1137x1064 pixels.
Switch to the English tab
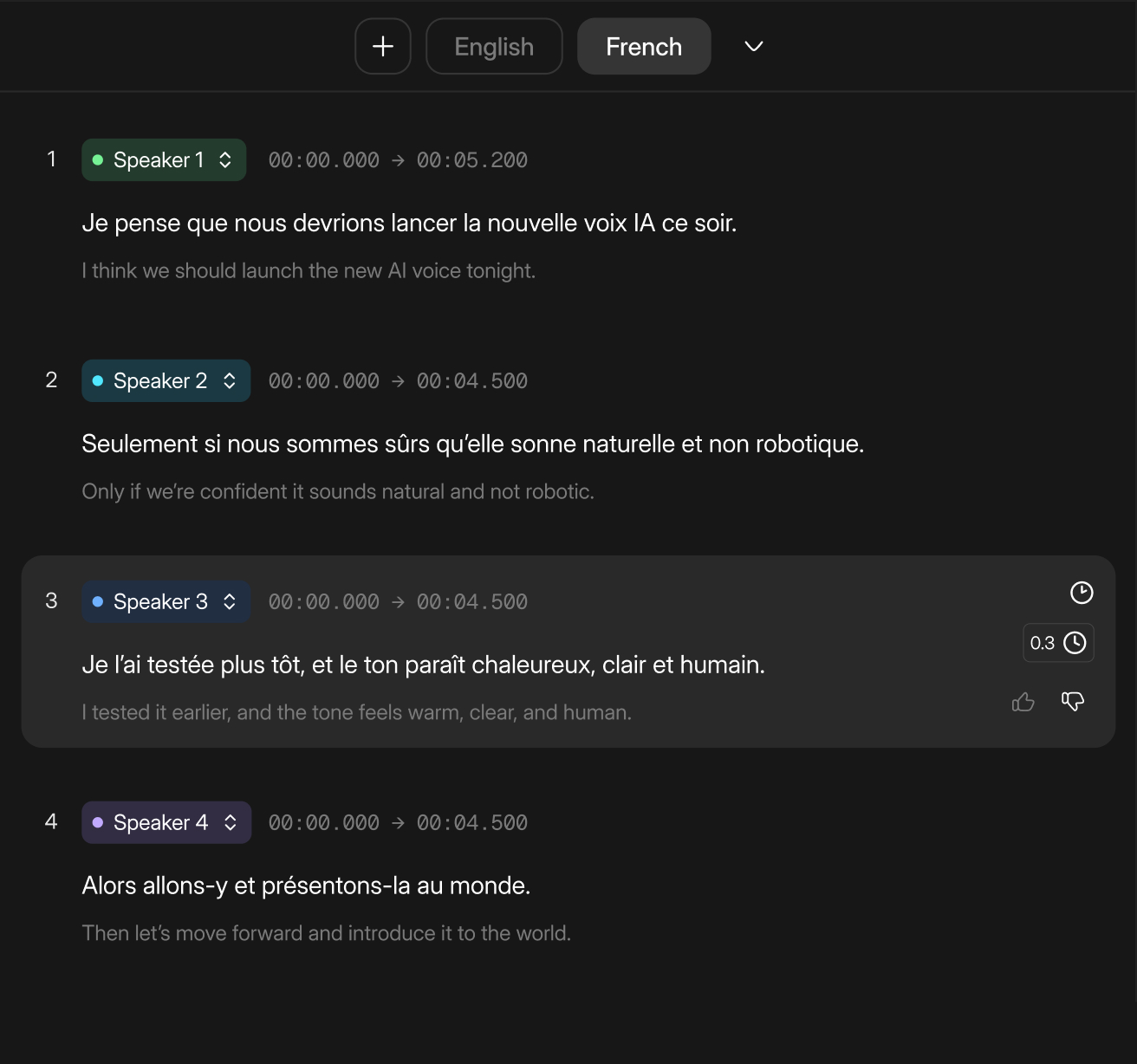coord(494,46)
